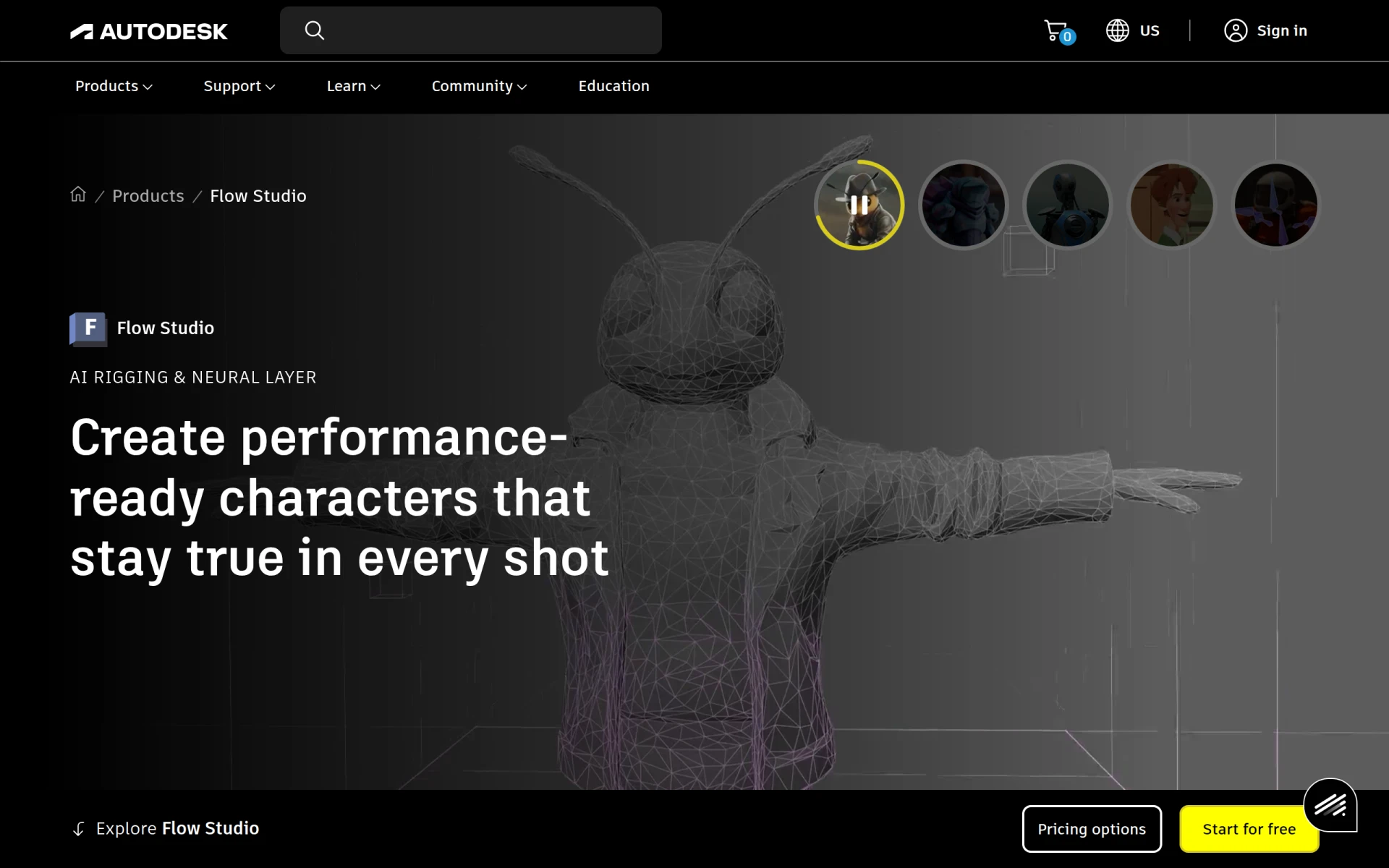Image resolution: width=1389 pixels, height=868 pixels.
Task: Go to the Products breadcrumb link
Action: [148, 196]
